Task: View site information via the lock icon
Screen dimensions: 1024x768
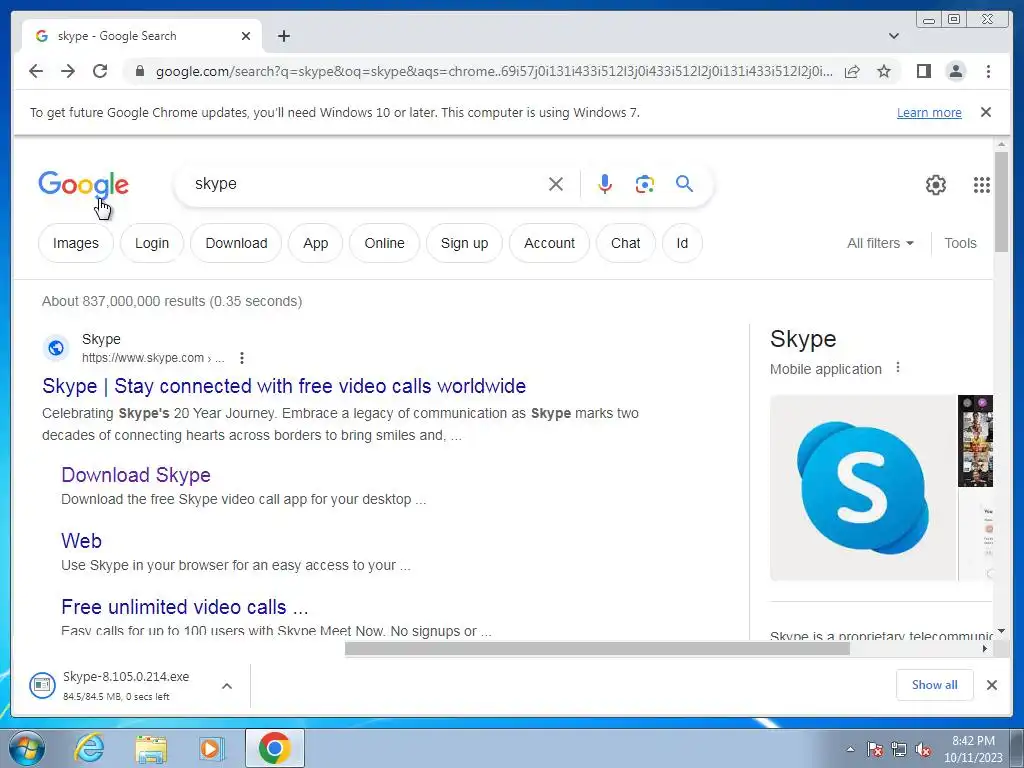Action: point(139,71)
